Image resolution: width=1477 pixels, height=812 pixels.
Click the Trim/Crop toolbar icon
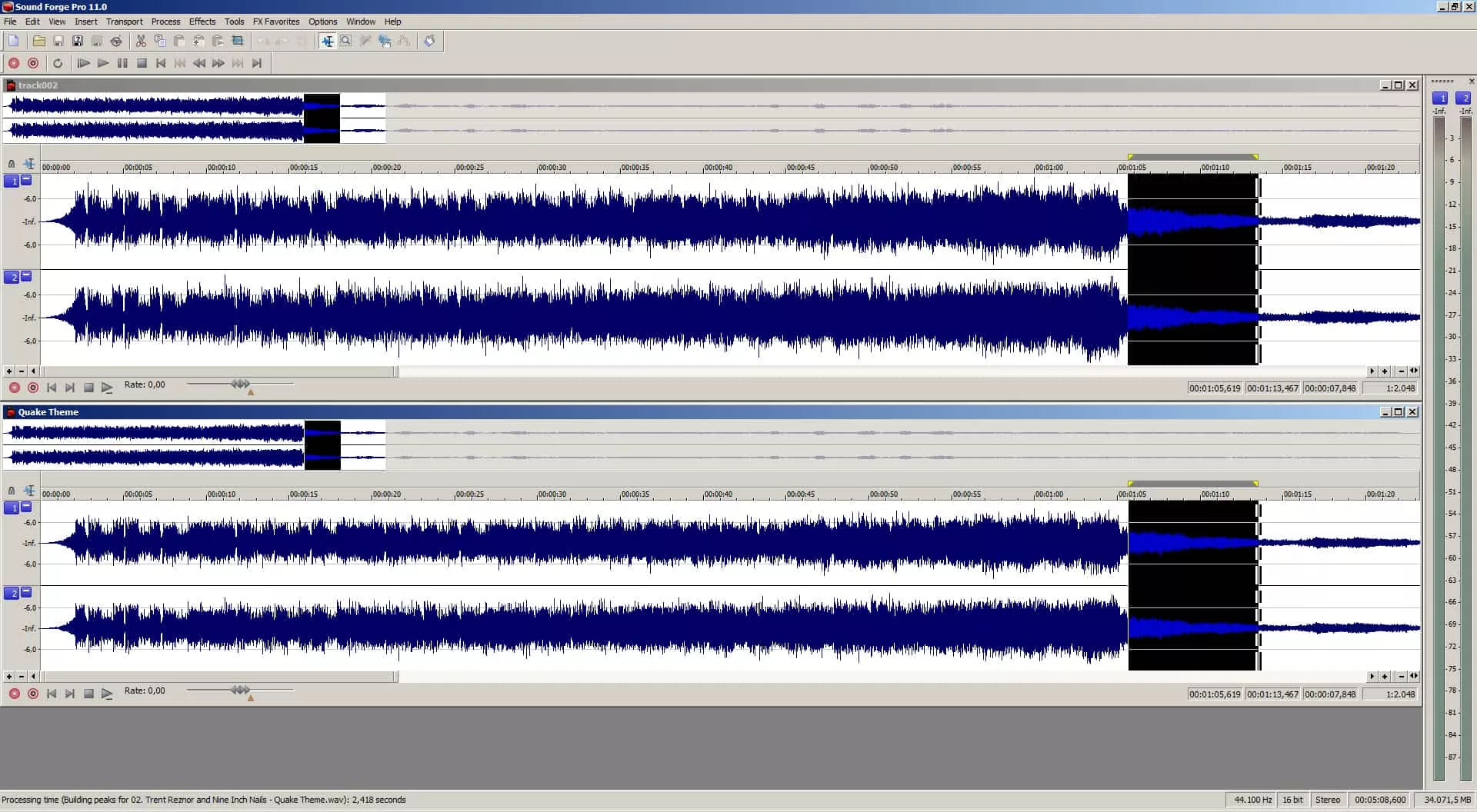point(238,41)
